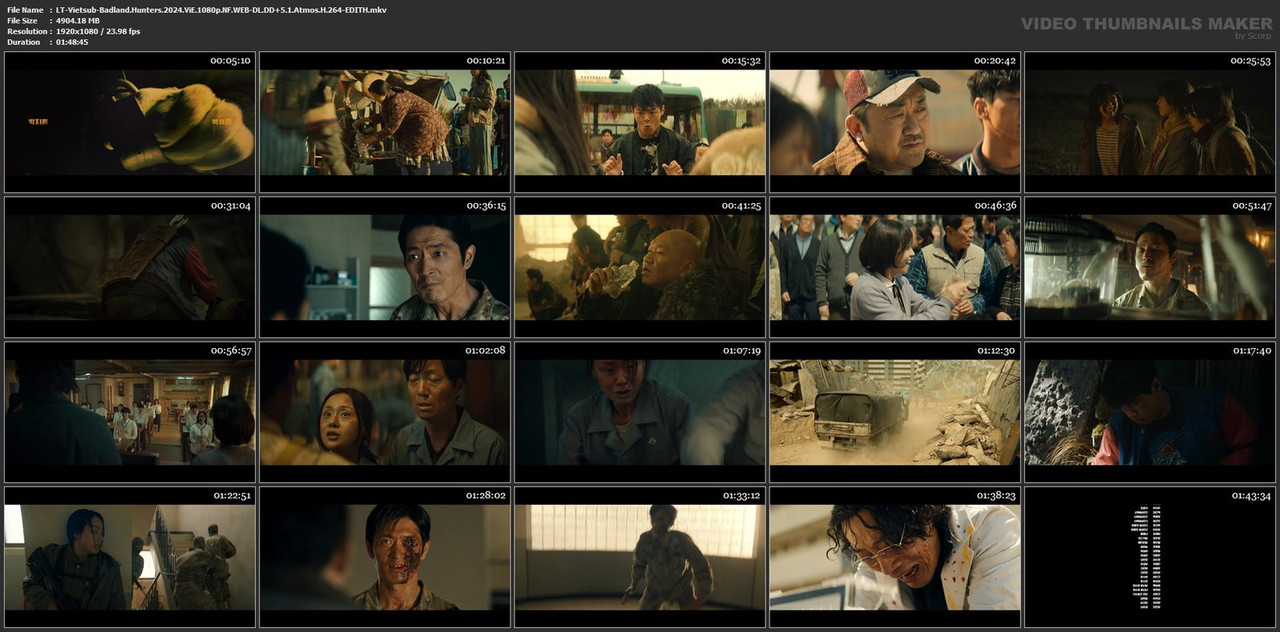The height and width of the screenshot is (632, 1280).
Task: Select the credits frame at 01:43:34
Action: coord(1150,557)
